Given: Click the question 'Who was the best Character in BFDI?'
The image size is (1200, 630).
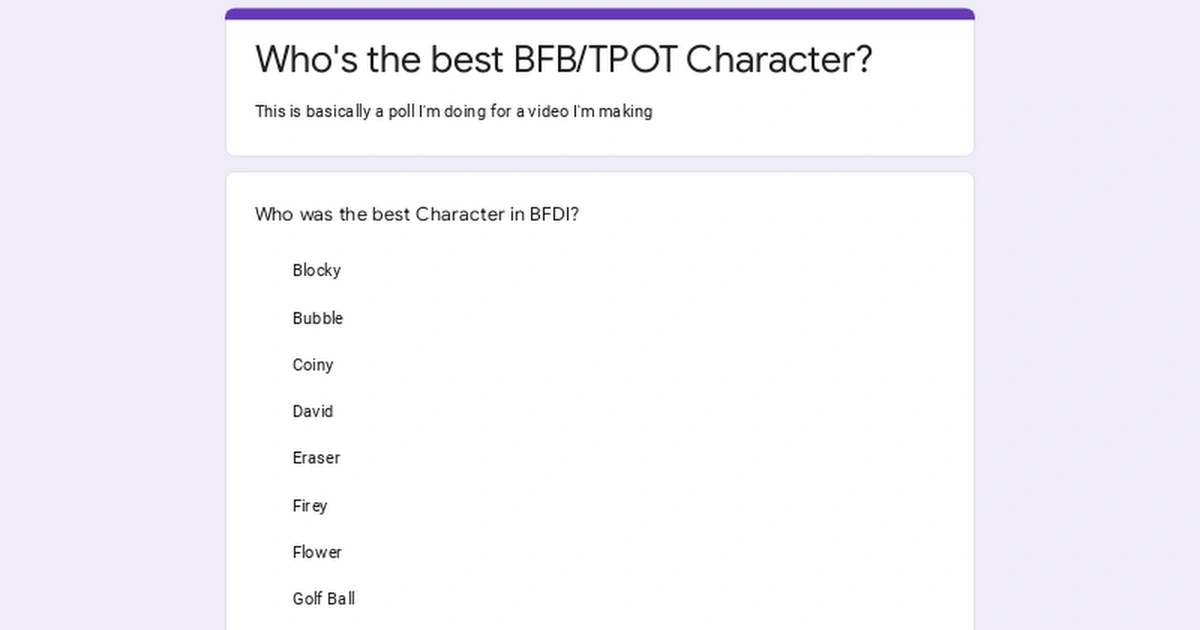Looking at the screenshot, I should click(417, 214).
